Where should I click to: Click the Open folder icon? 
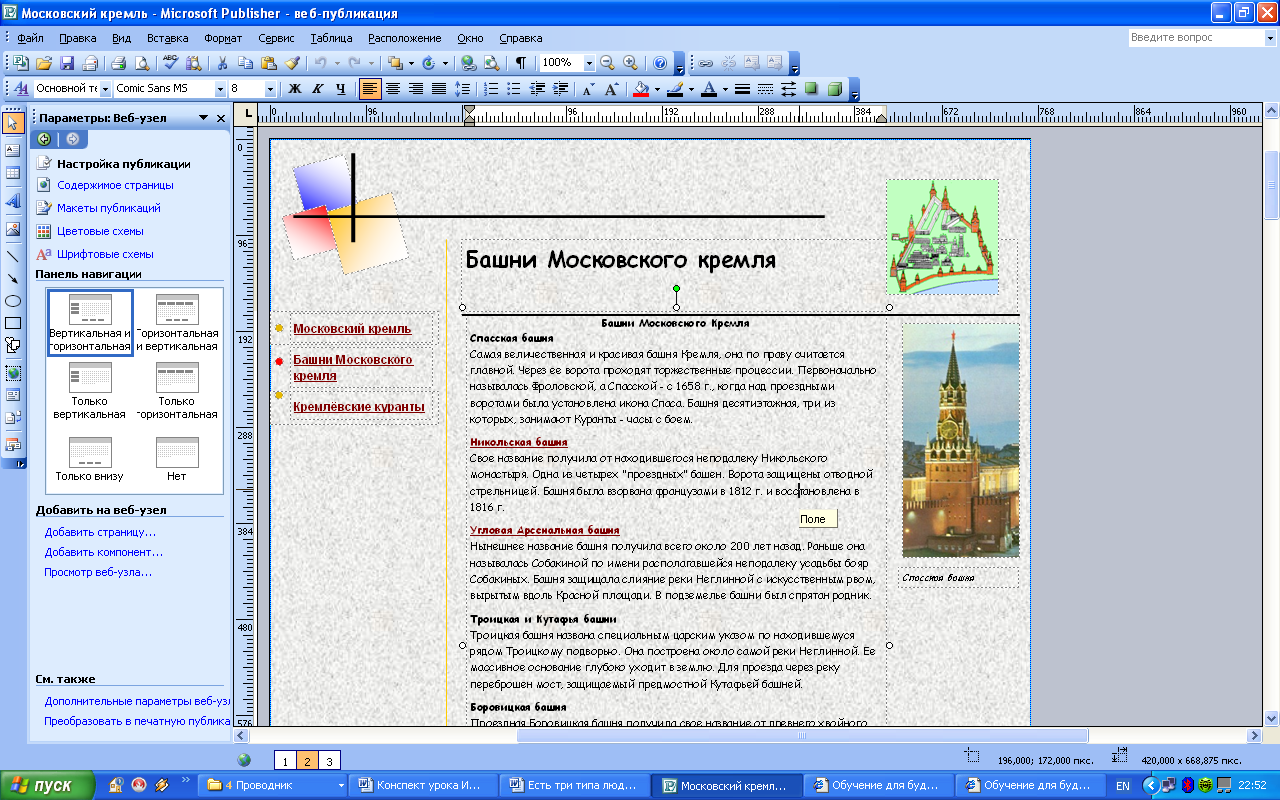(44, 63)
